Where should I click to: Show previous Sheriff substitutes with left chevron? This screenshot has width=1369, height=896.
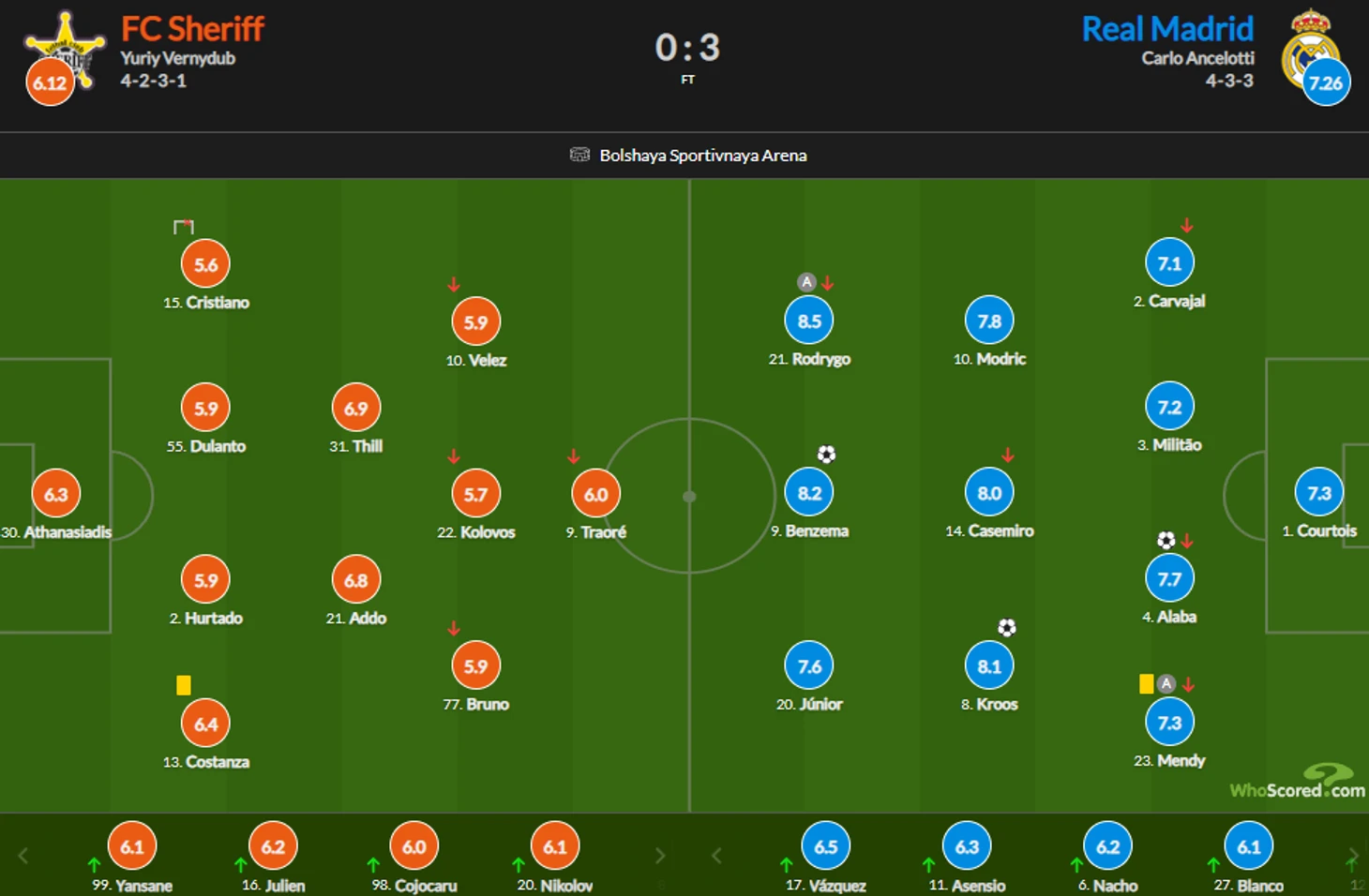click(x=23, y=855)
